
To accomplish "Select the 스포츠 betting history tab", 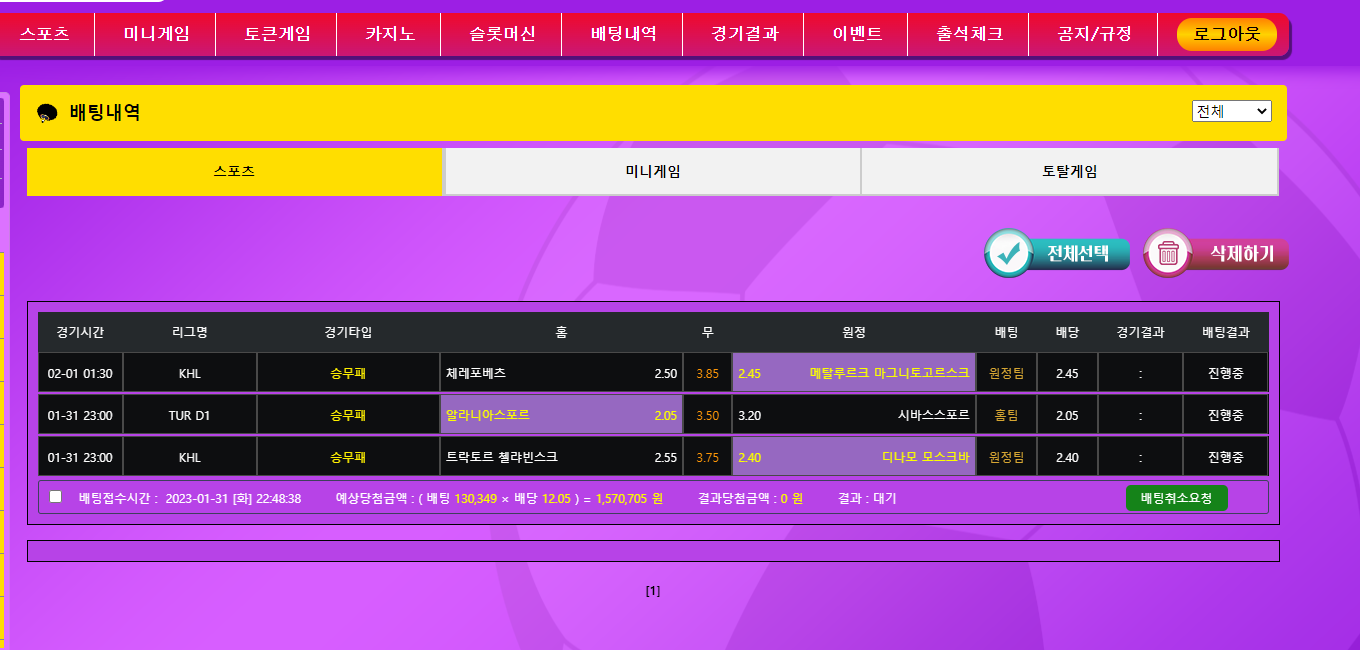I will pyautogui.click(x=234, y=172).
